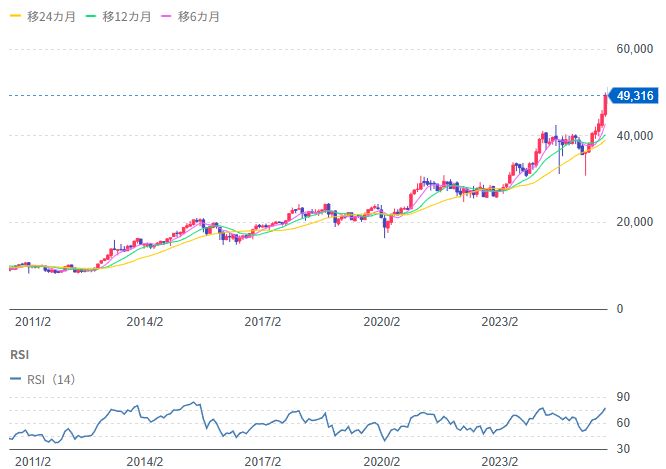The width and height of the screenshot is (666, 469).
Task: Click the 40,000 price axis label
Action: pyautogui.click(x=634, y=136)
